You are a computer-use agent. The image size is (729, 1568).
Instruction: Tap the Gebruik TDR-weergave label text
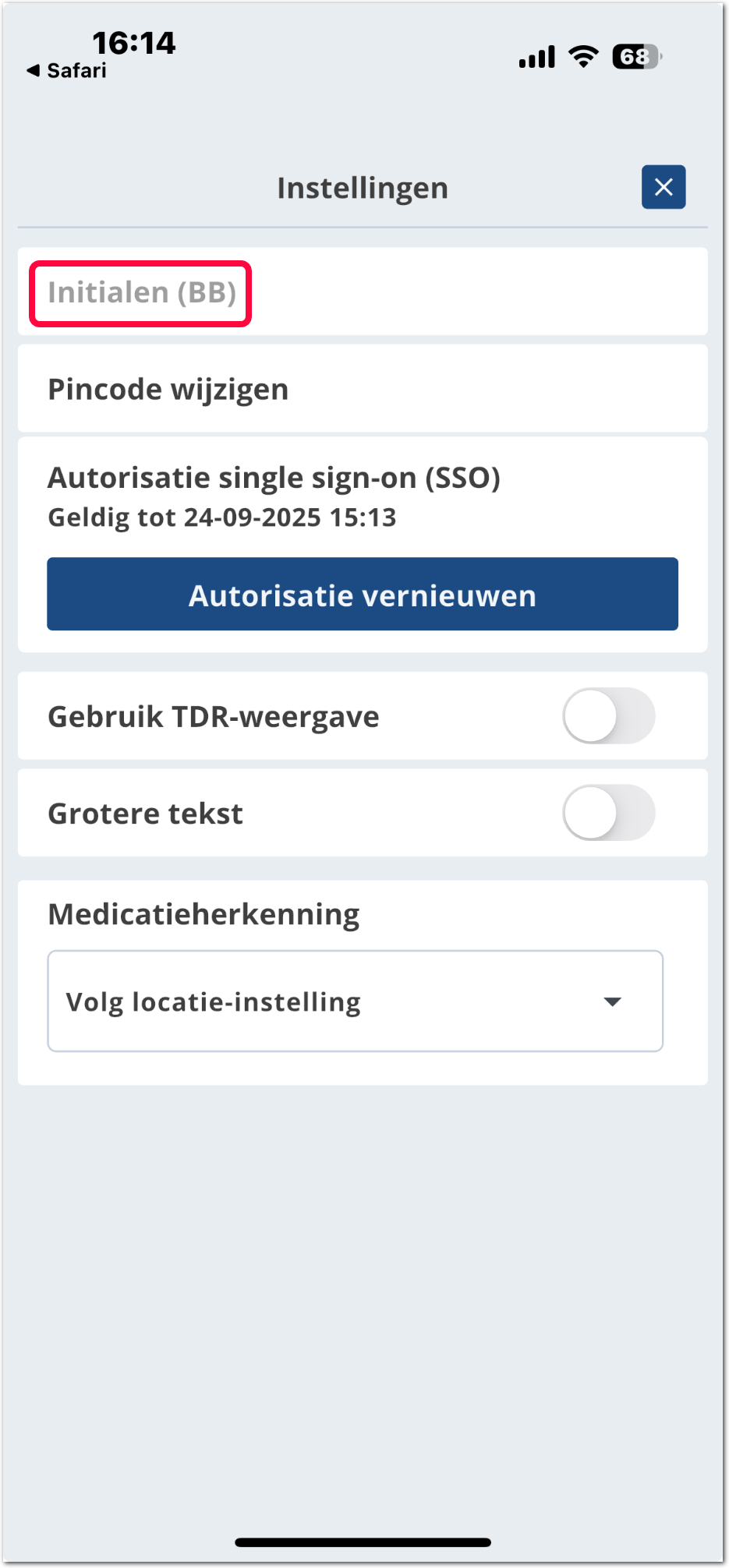[x=214, y=717]
